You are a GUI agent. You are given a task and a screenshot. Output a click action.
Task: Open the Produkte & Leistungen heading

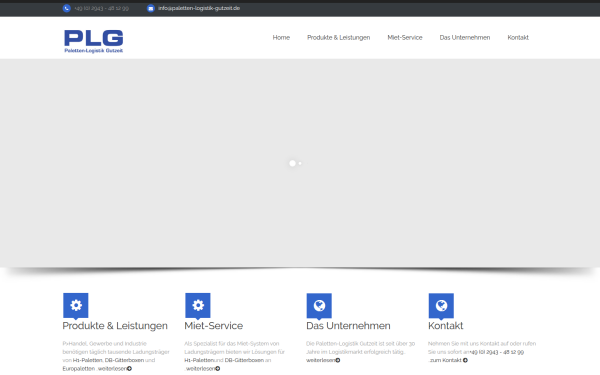(x=115, y=326)
